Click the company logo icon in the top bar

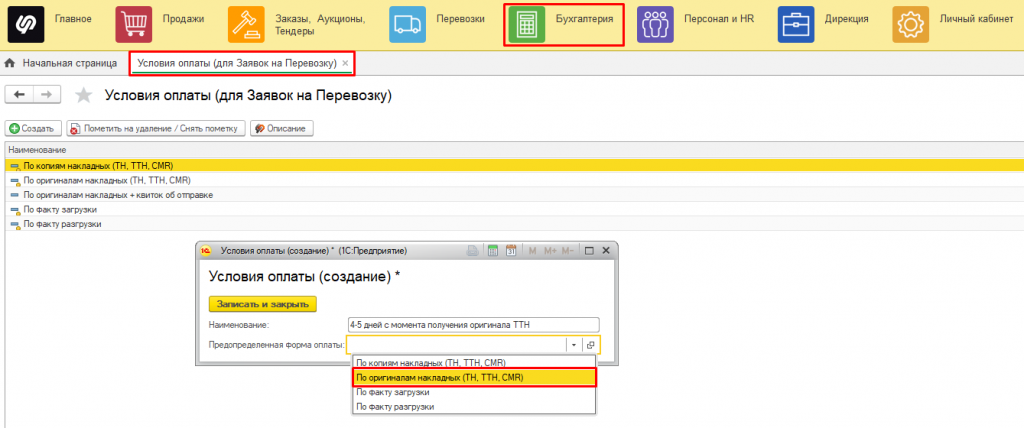coord(26,24)
